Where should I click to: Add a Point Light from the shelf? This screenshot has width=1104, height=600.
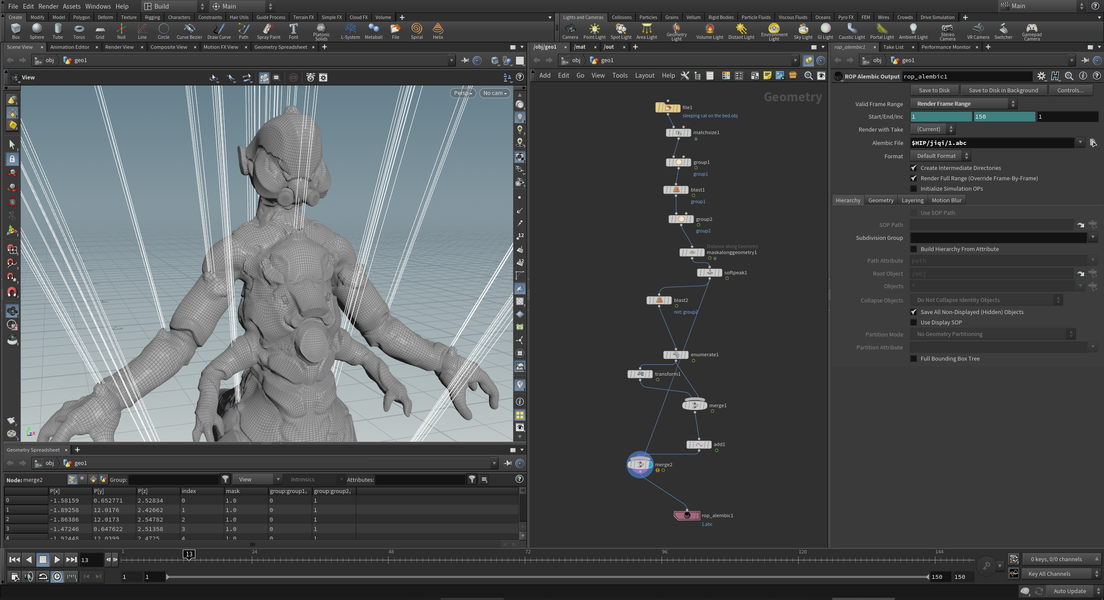click(594, 30)
